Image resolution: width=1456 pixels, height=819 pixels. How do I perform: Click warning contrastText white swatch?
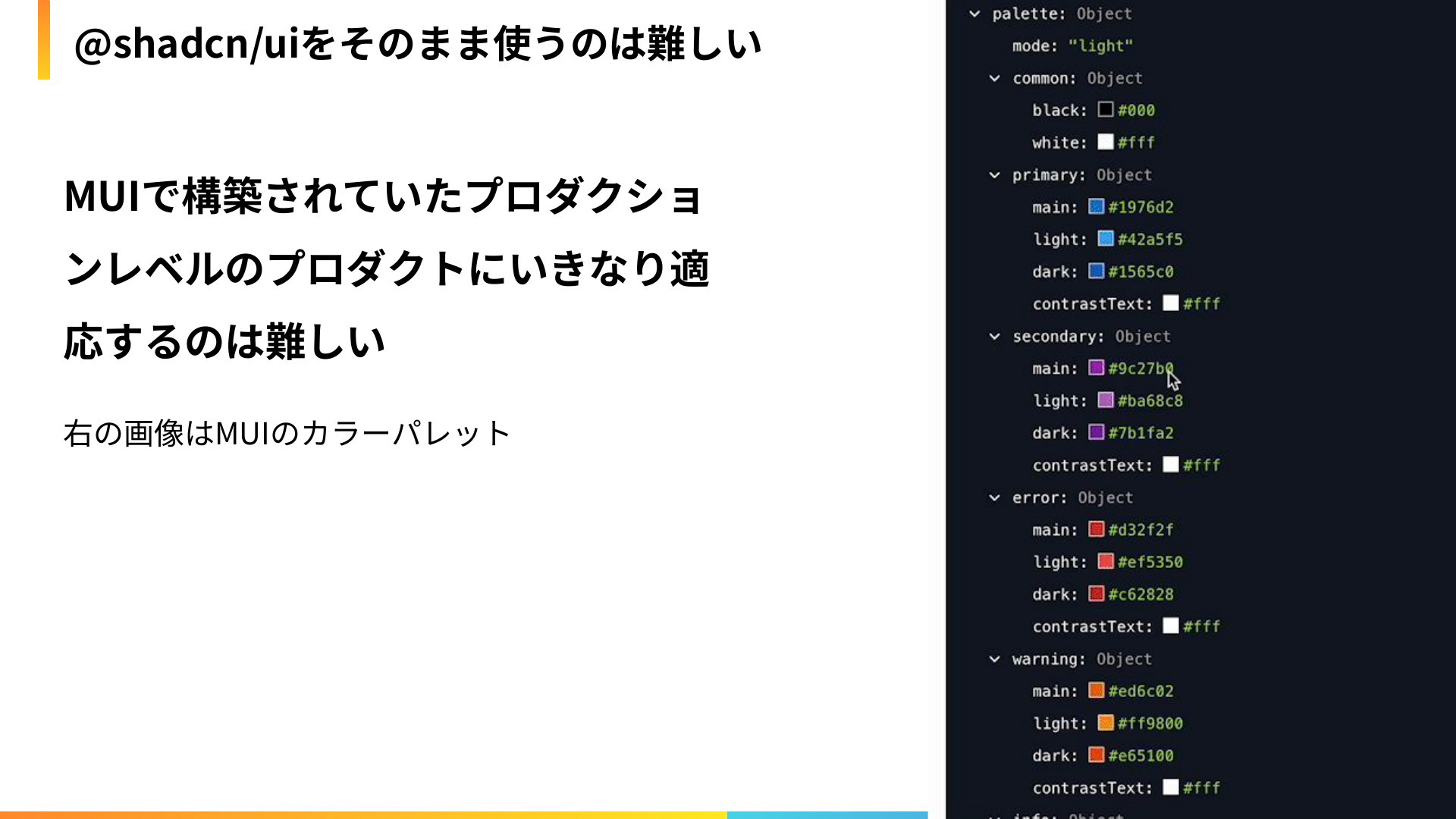tap(1171, 787)
